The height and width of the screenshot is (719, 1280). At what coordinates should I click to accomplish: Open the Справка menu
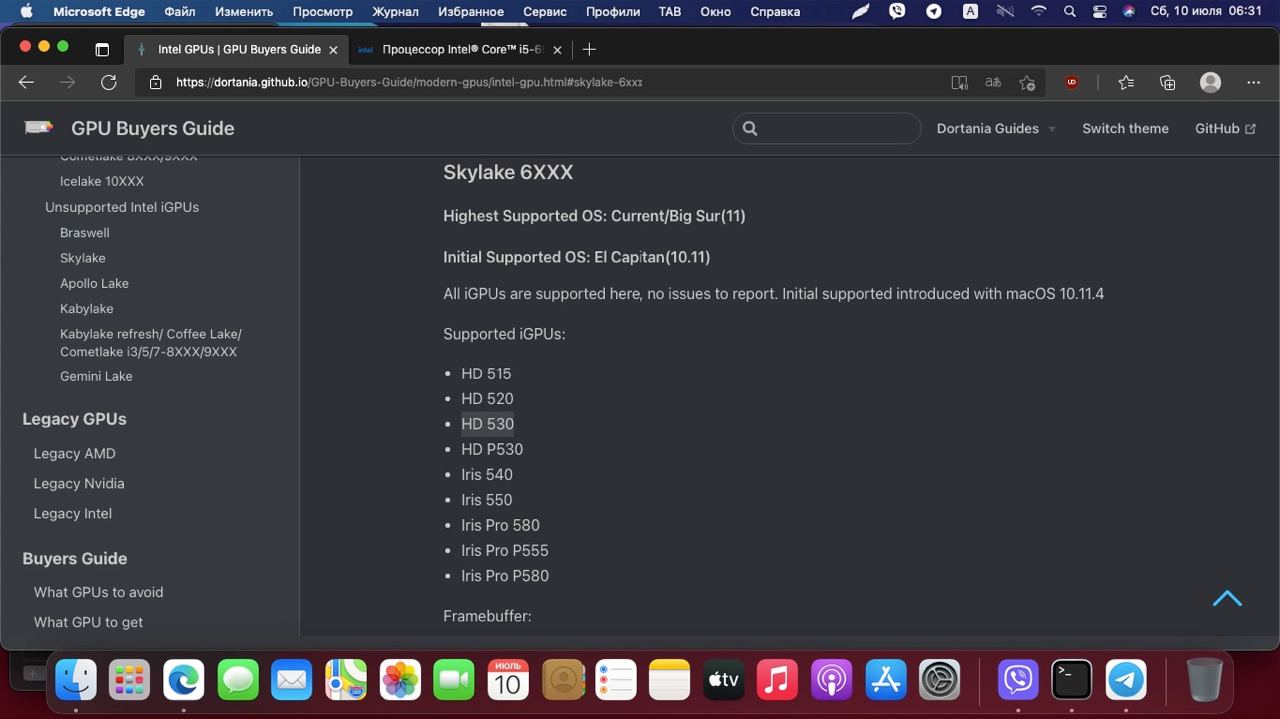(x=774, y=12)
